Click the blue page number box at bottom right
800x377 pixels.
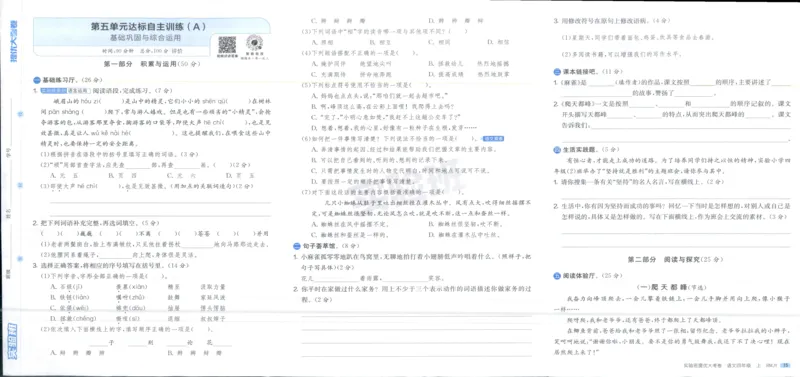pyautogui.click(x=786, y=365)
